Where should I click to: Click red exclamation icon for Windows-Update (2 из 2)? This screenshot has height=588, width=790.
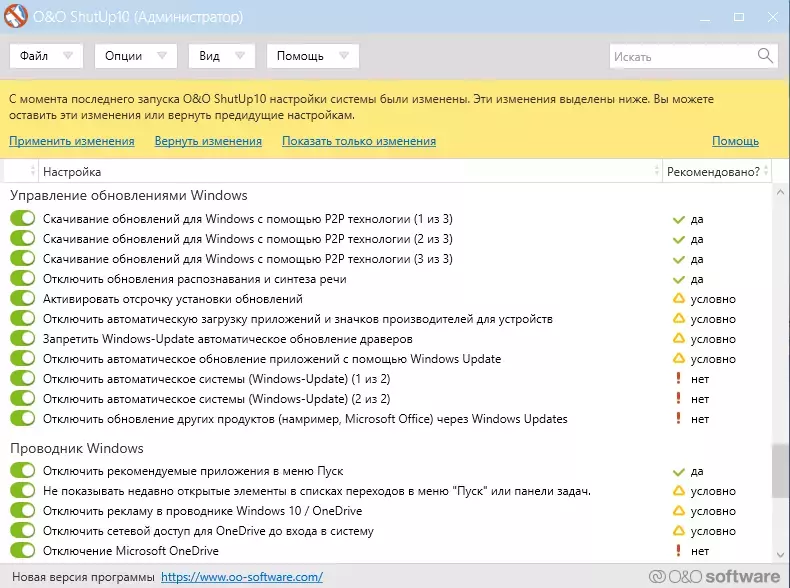click(x=679, y=399)
